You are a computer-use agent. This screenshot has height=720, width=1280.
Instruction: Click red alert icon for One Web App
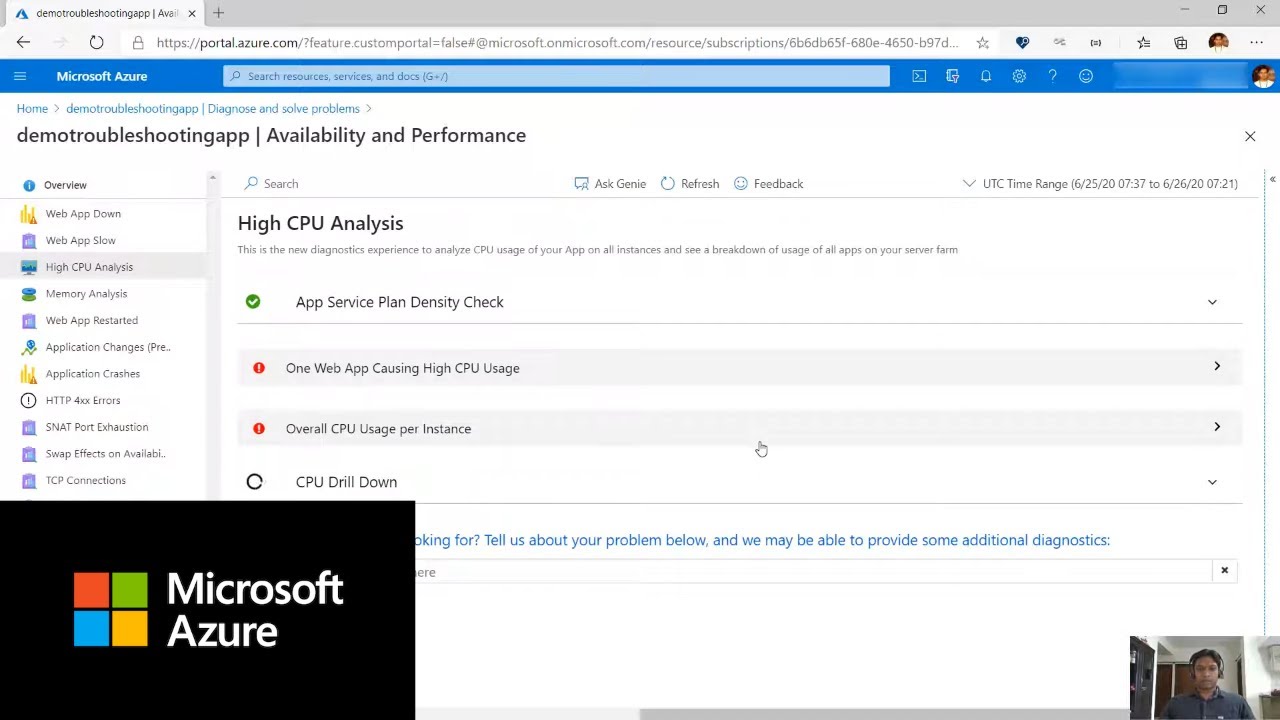pos(259,368)
